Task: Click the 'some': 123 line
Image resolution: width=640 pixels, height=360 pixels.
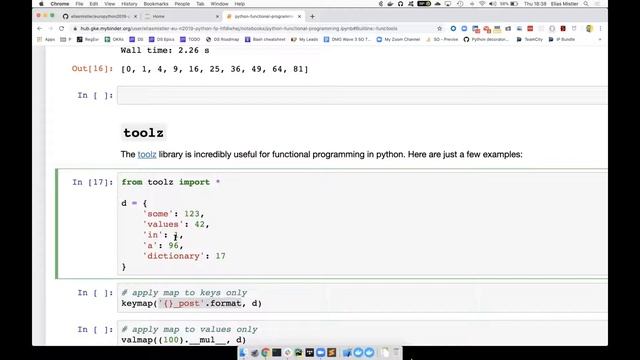Action: coord(173,214)
